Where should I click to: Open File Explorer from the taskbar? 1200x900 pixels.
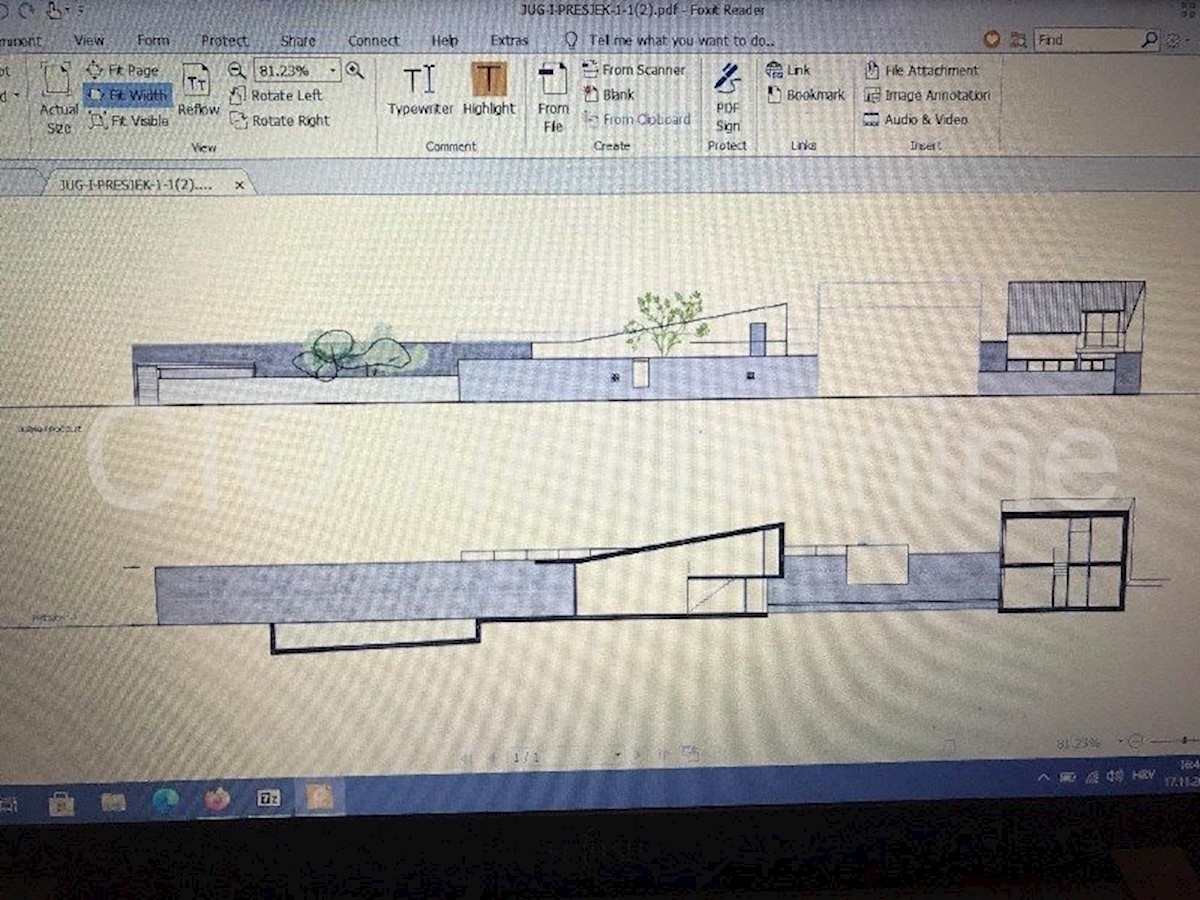[x=113, y=802]
